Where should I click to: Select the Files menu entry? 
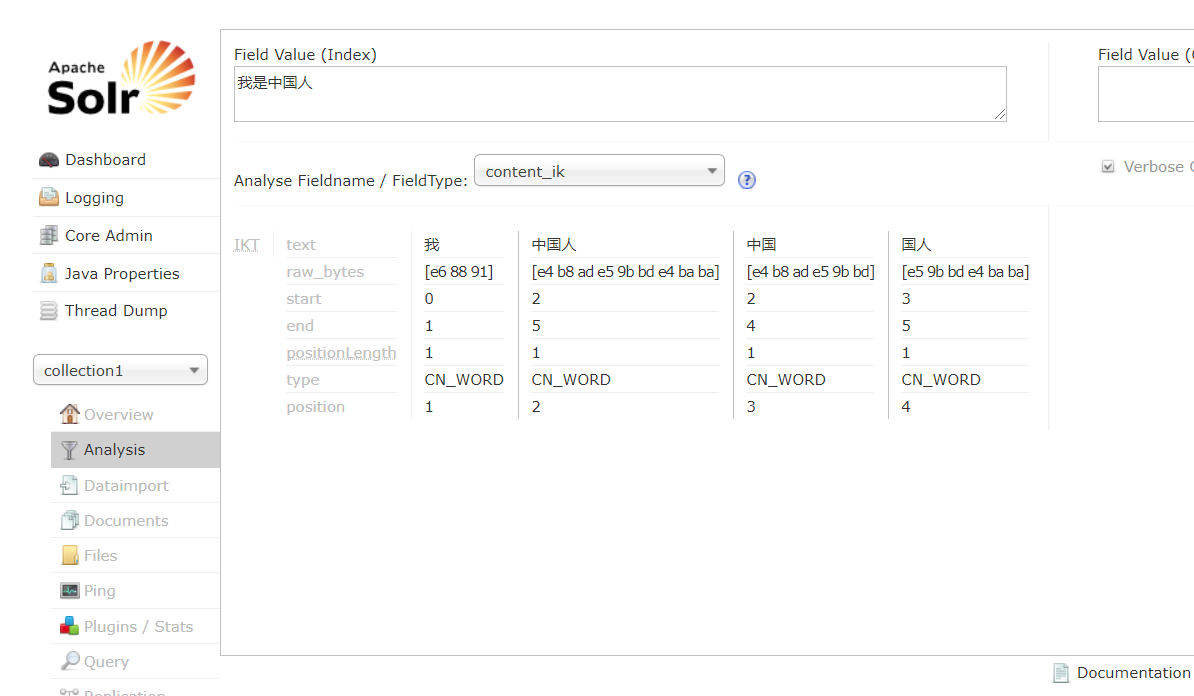click(100, 556)
